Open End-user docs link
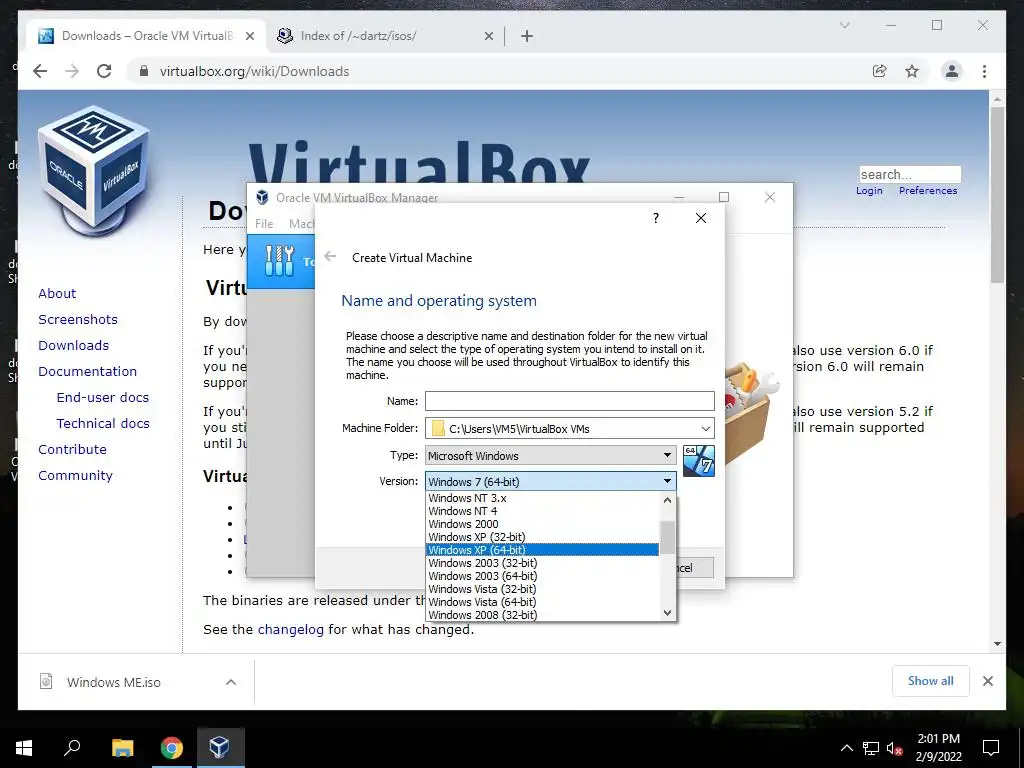 tap(103, 398)
